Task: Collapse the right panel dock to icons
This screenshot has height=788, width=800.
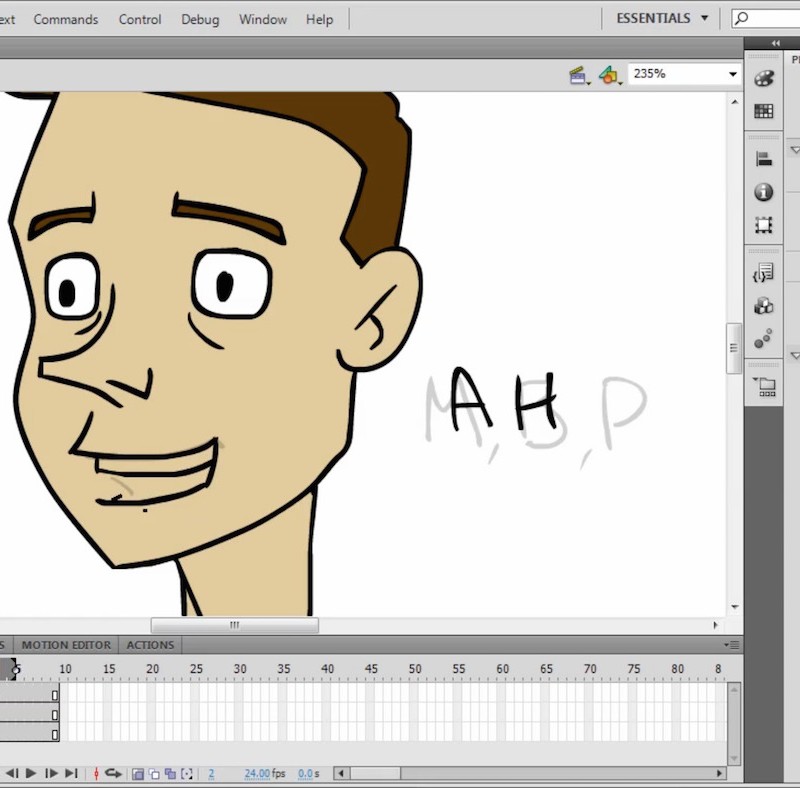Action: coord(776,43)
